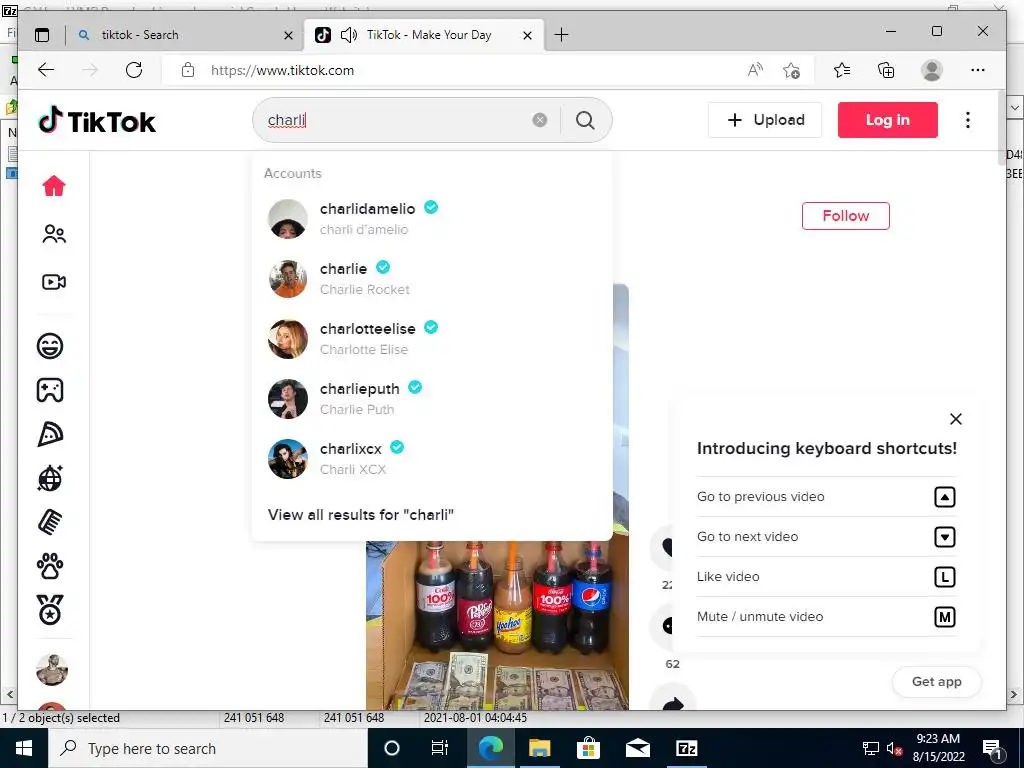Switch to the tiktok - Search tab
The image size is (1024, 768).
pyautogui.click(x=184, y=35)
